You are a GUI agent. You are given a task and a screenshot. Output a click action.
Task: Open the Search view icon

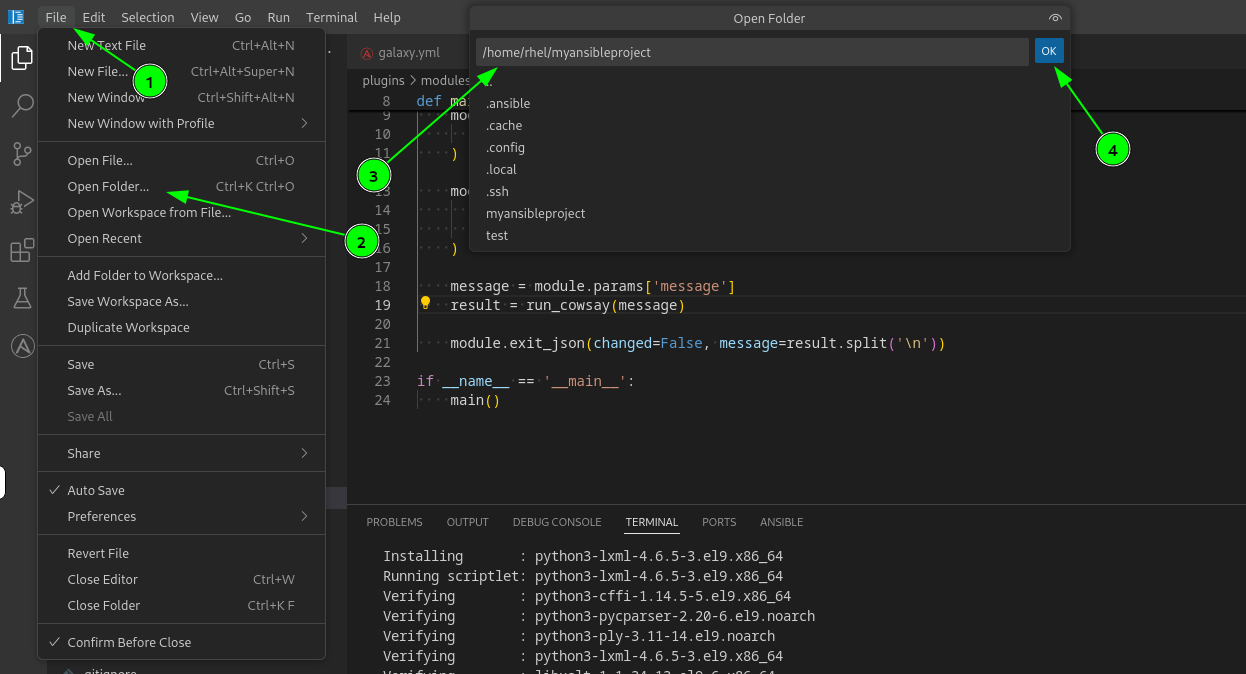click(22, 105)
